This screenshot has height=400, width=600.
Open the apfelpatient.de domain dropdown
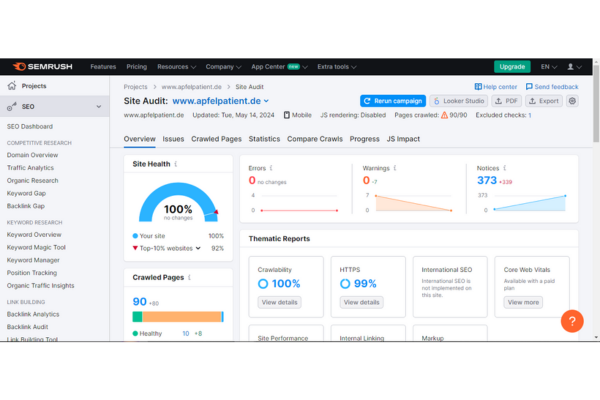(266, 101)
